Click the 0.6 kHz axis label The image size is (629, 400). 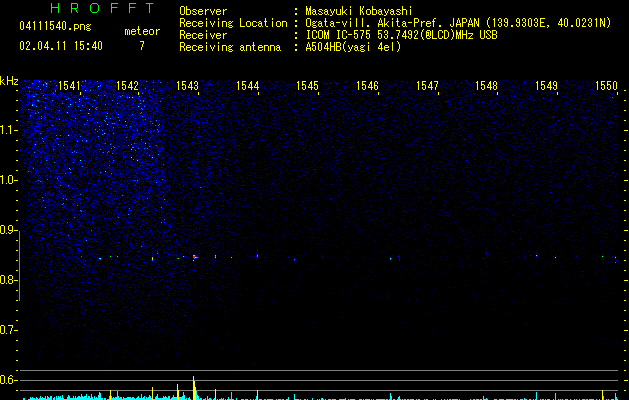(8, 380)
